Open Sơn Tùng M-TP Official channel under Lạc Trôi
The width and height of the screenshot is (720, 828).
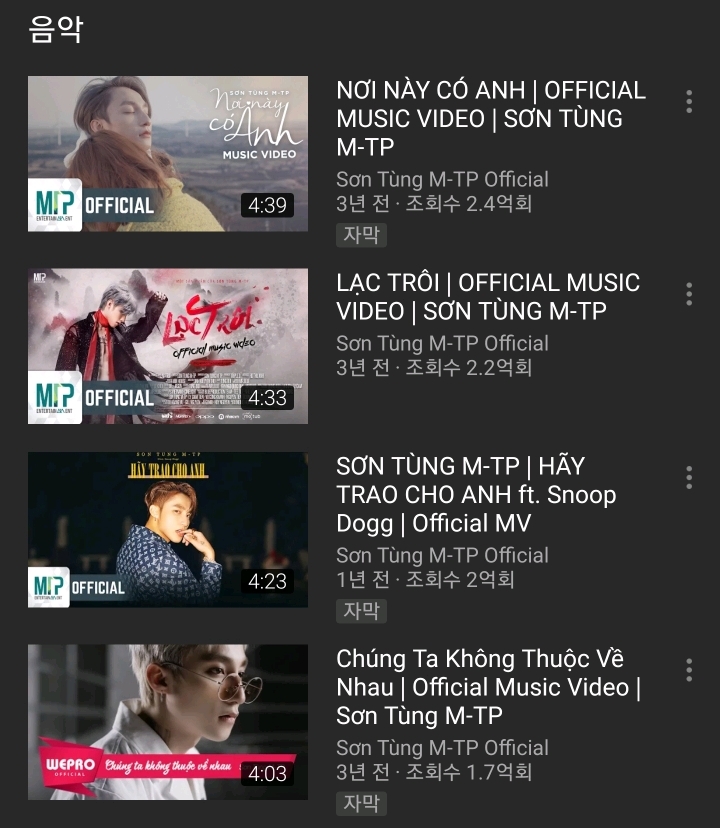click(x=443, y=344)
